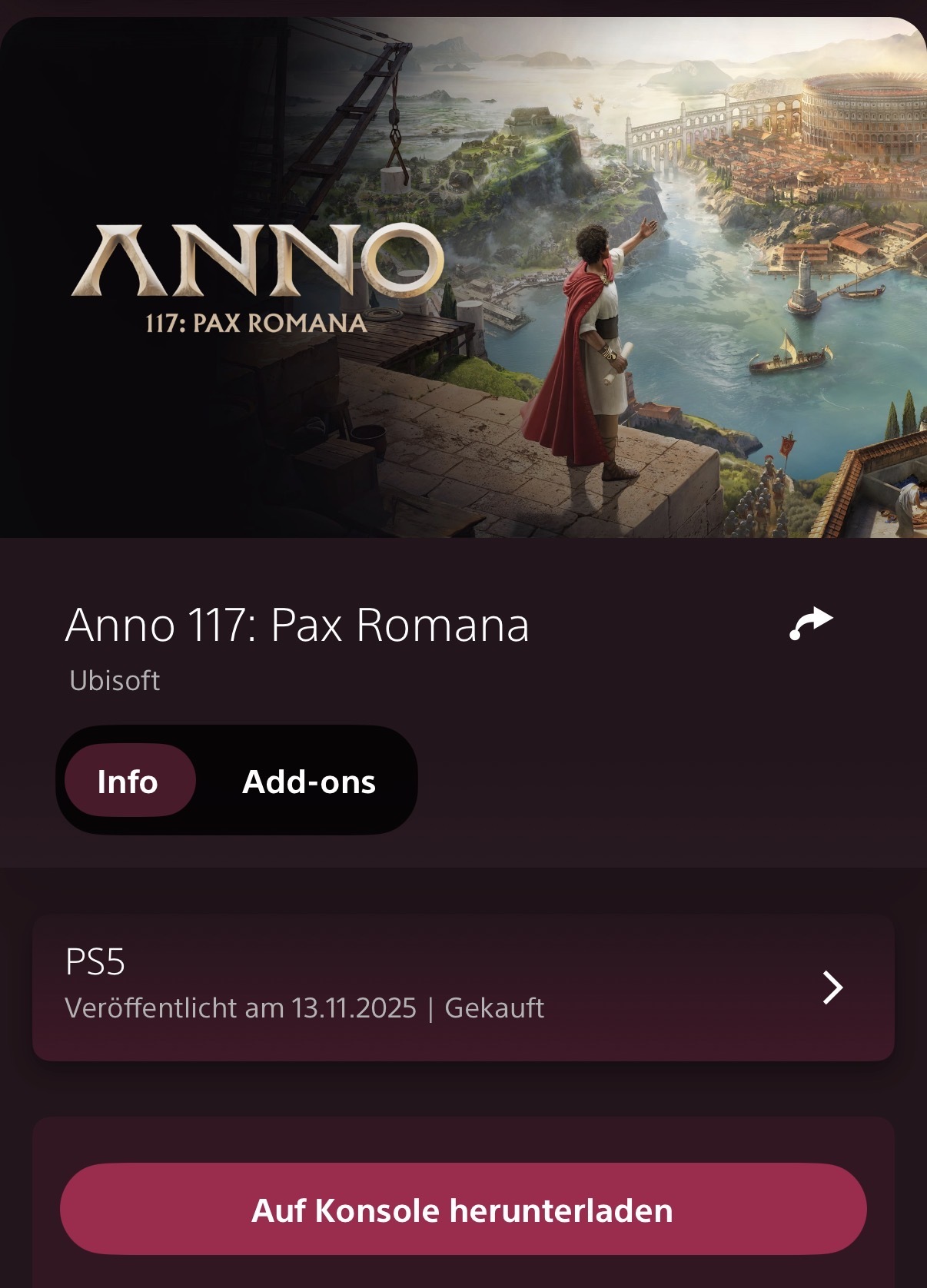The image size is (927, 1288).
Task: Tap the Veröffentlicht am 13.11.2025 text
Action: (241, 1007)
